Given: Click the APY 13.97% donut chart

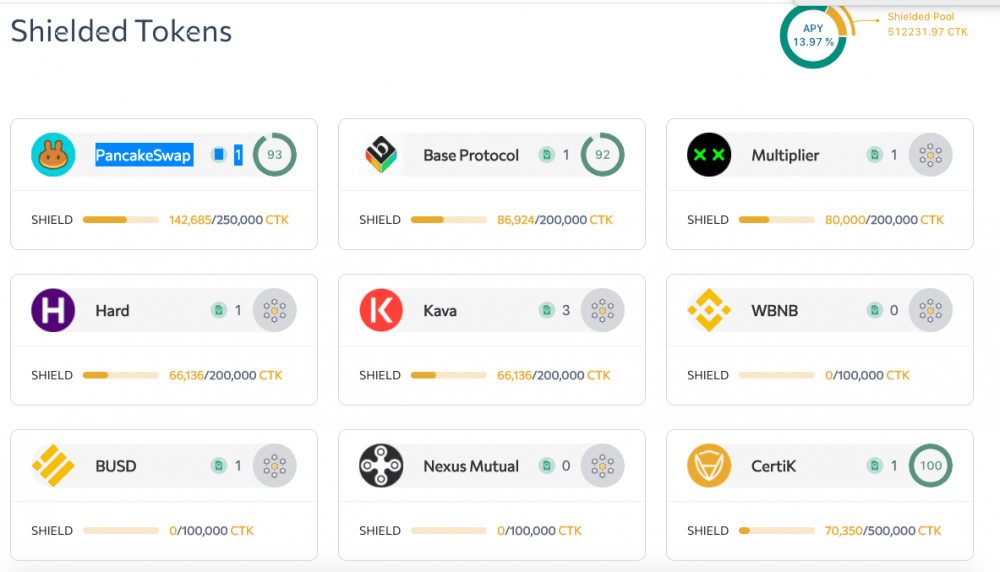Looking at the screenshot, I should 814,36.
